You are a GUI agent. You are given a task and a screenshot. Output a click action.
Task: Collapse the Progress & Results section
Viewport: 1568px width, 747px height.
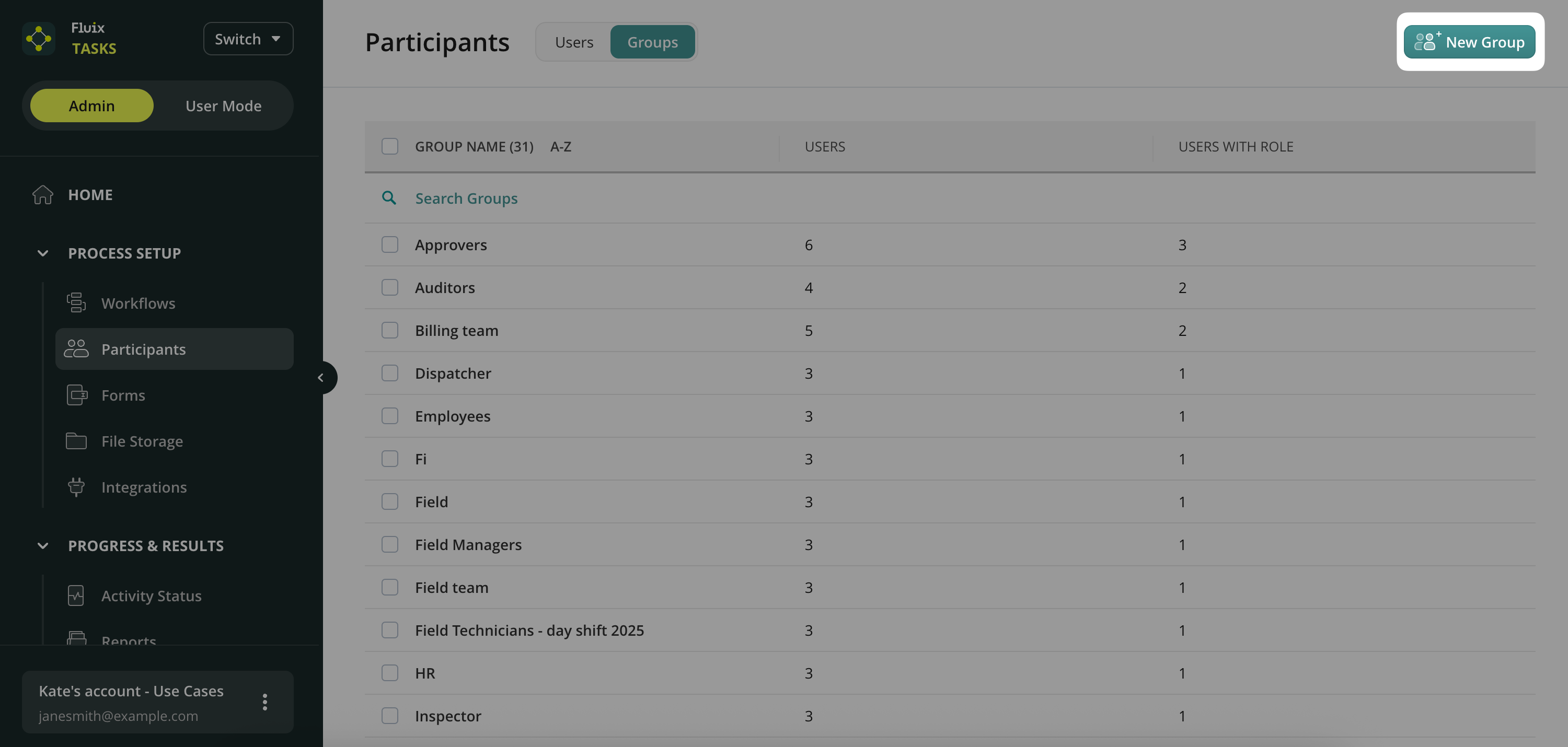click(x=43, y=546)
